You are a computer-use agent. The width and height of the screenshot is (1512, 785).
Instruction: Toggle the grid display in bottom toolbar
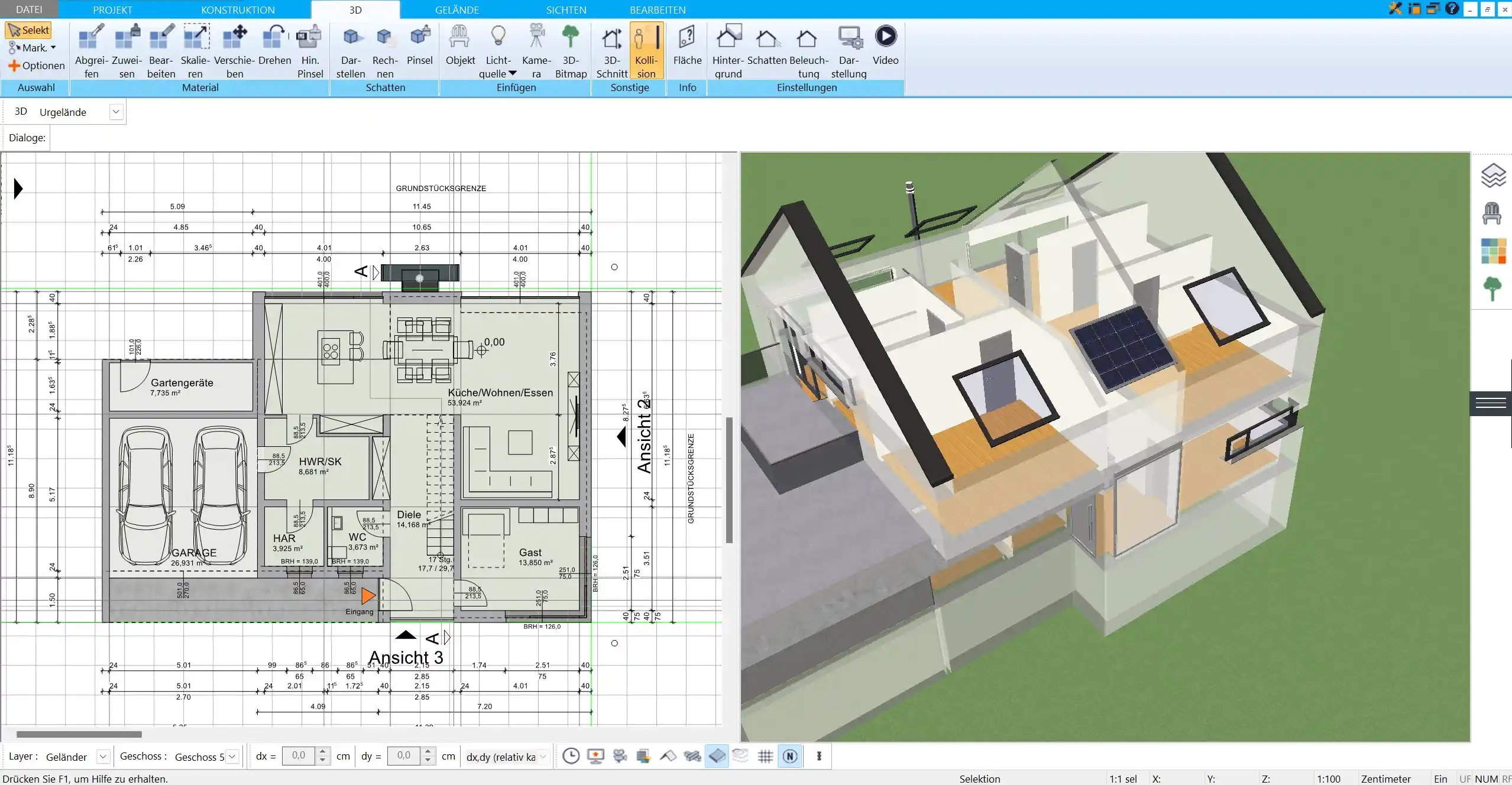click(765, 756)
